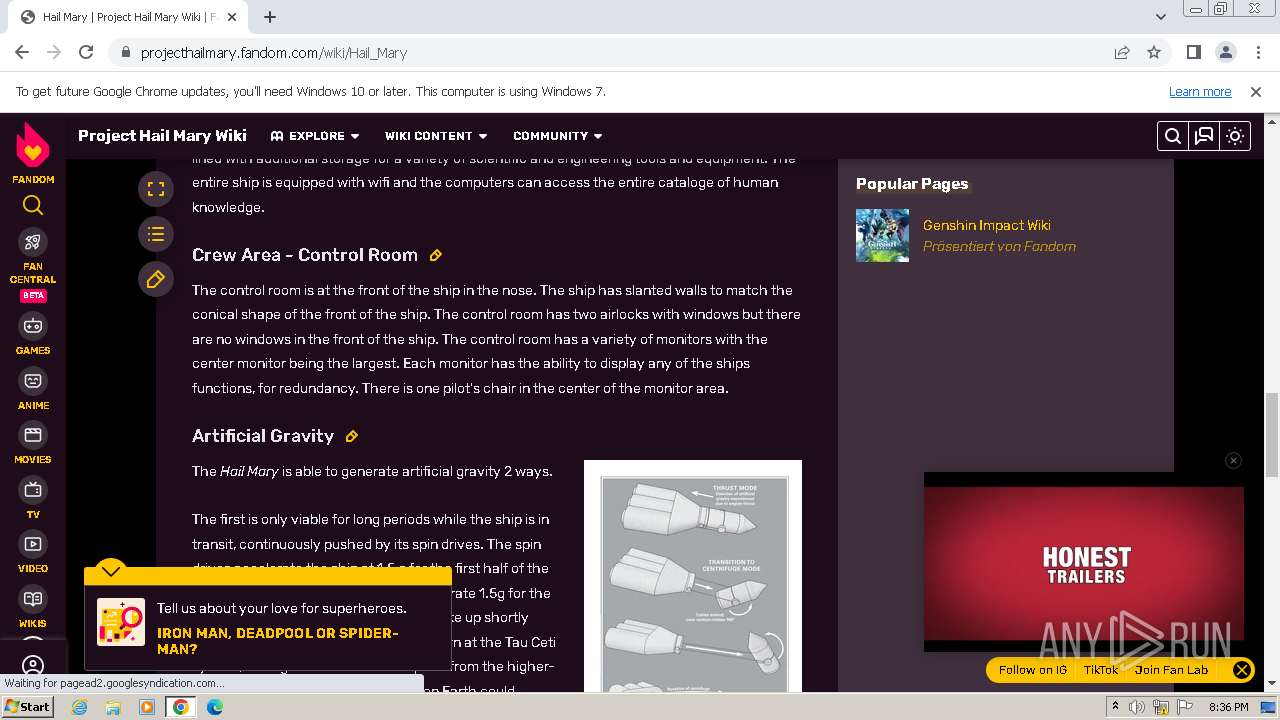This screenshot has width=1280, height=720.
Task: Open the user account icon in the sidebar
Action: click(x=33, y=665)
